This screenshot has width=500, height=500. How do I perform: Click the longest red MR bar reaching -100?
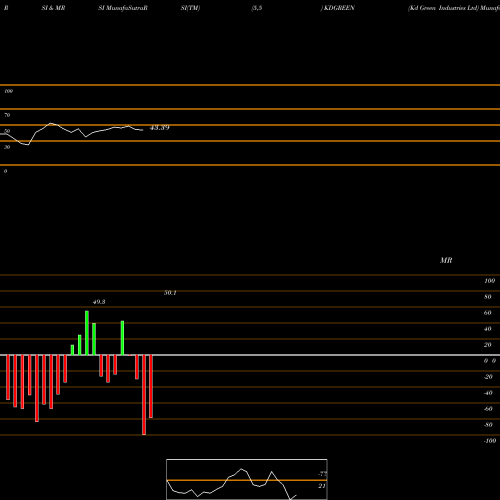(x=144, y=395)
